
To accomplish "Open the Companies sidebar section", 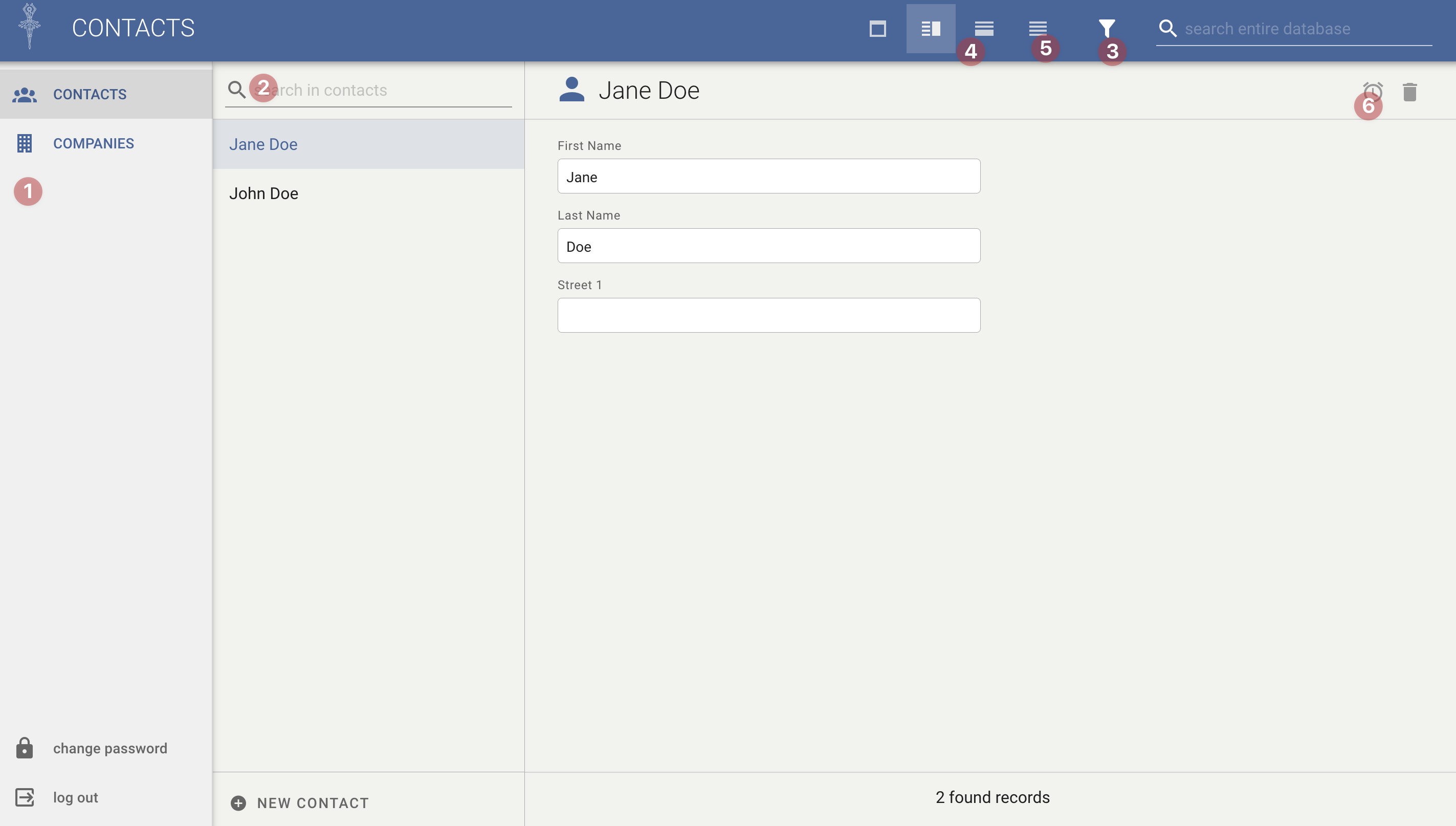I will pyautogui.click(x=94, y=143).
